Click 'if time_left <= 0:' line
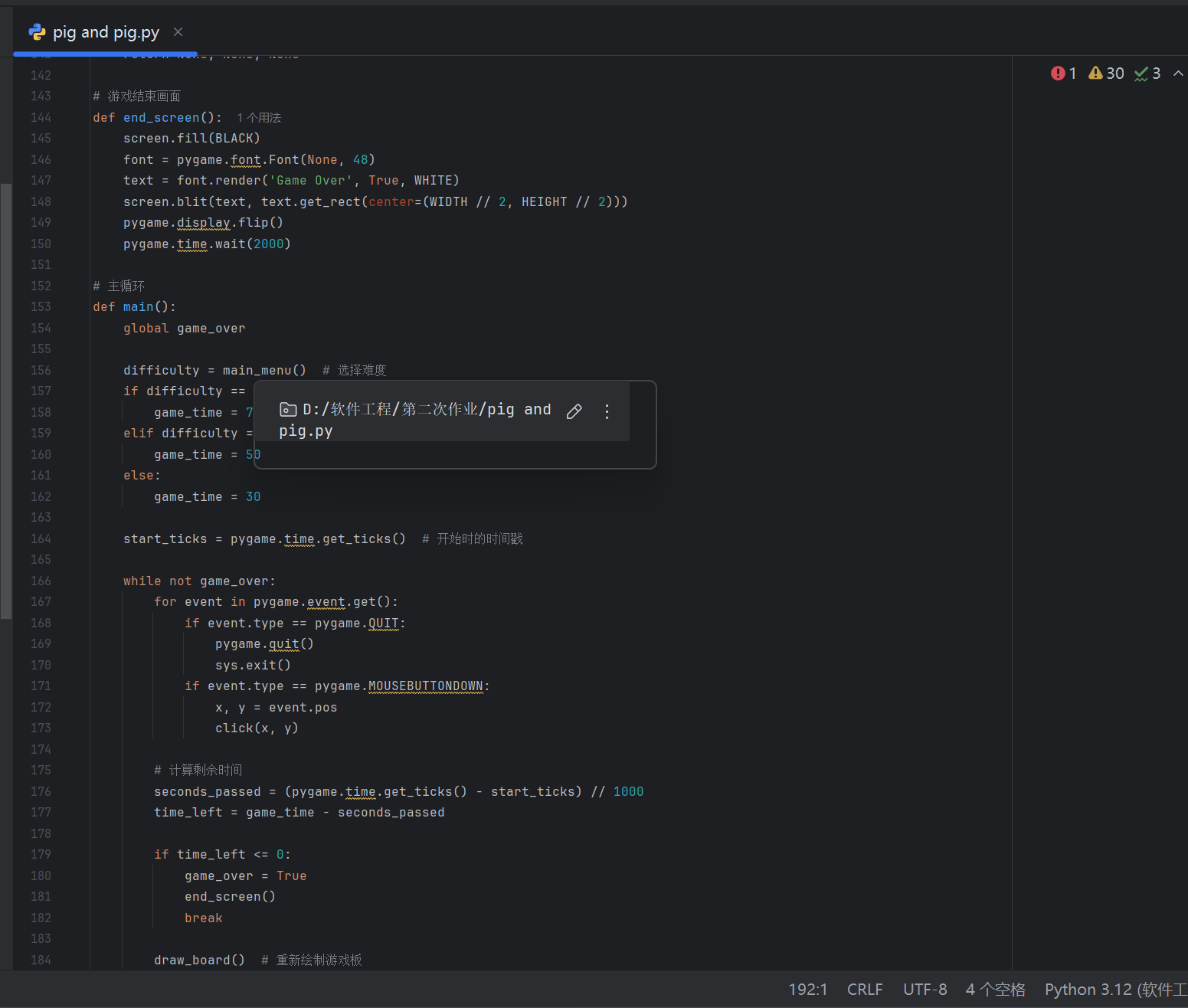1188x1008 pixels. coord(222,854)
